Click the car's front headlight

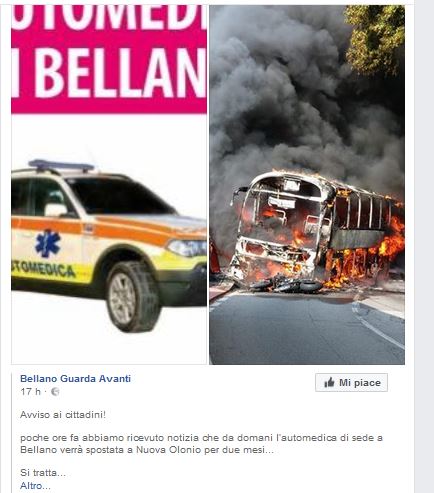(187, 248)
